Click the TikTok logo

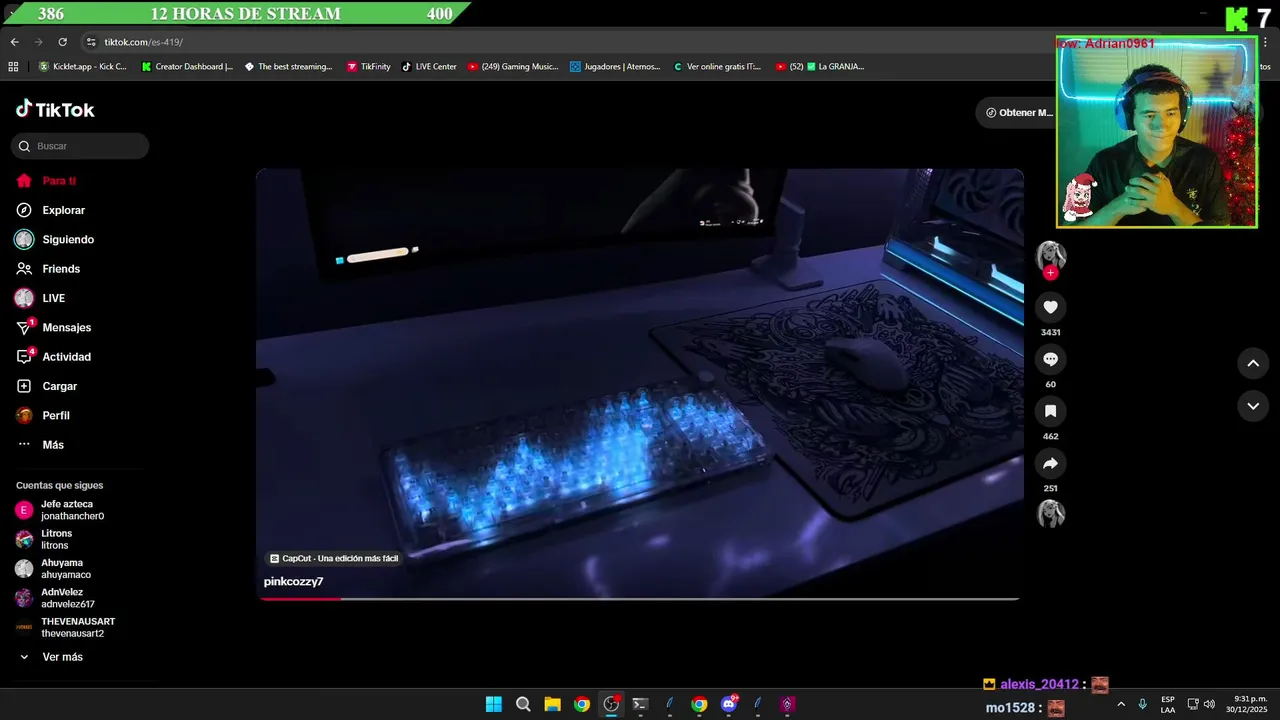[x=55, y=109]
